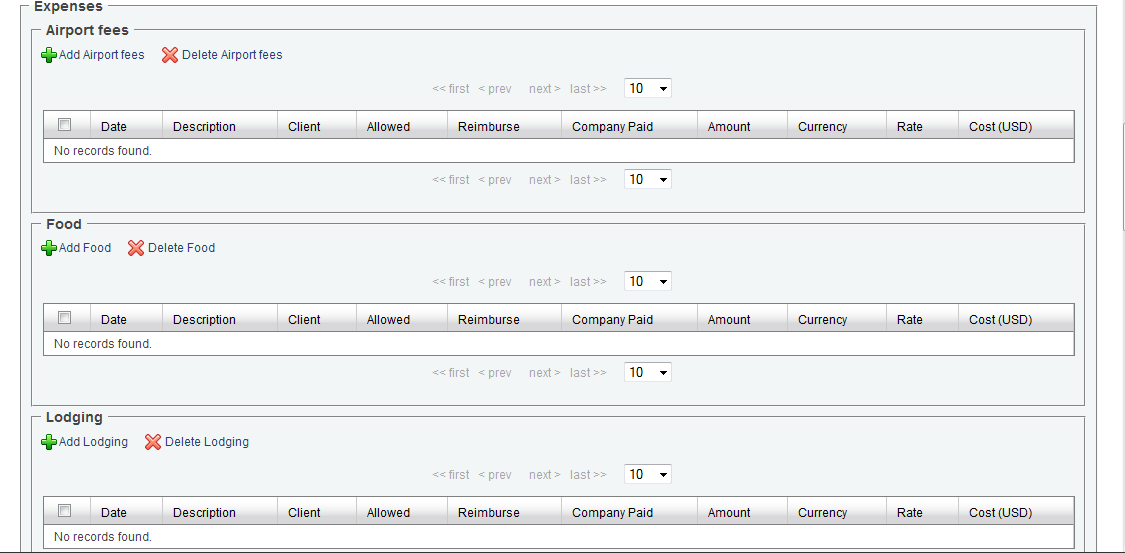Screen dimensions: 1125x553
Task: Click the Add Food link
Action: 85,247
